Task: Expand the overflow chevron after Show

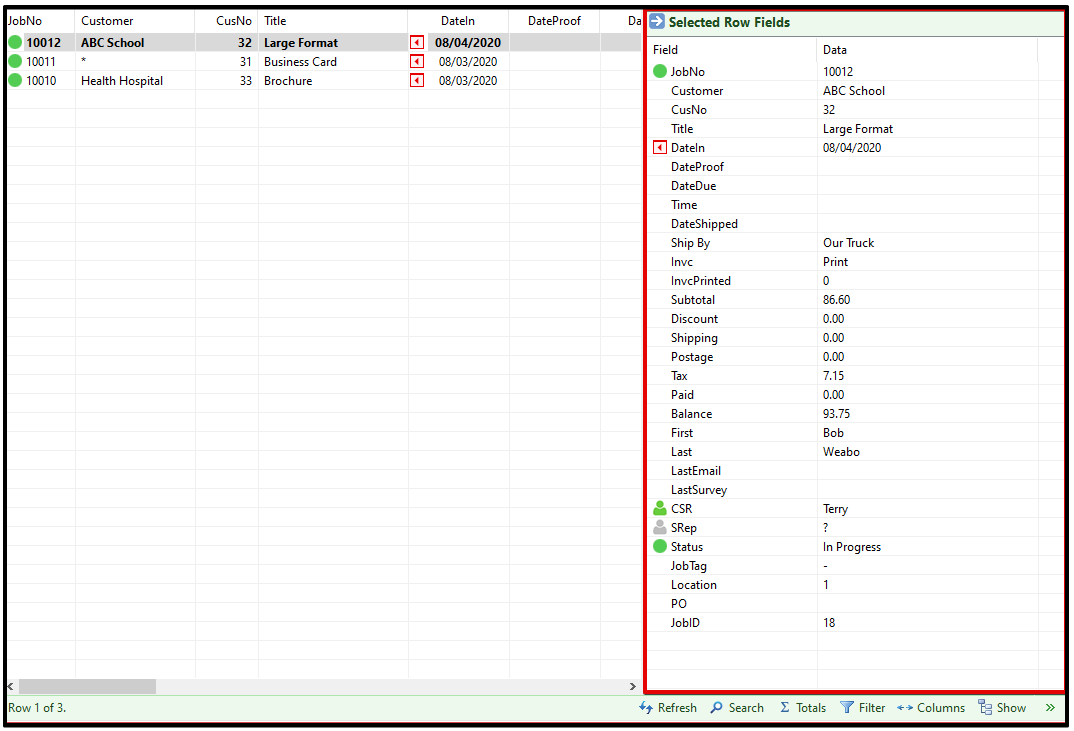Action: pyautogui.click(x=1050, y=708)
